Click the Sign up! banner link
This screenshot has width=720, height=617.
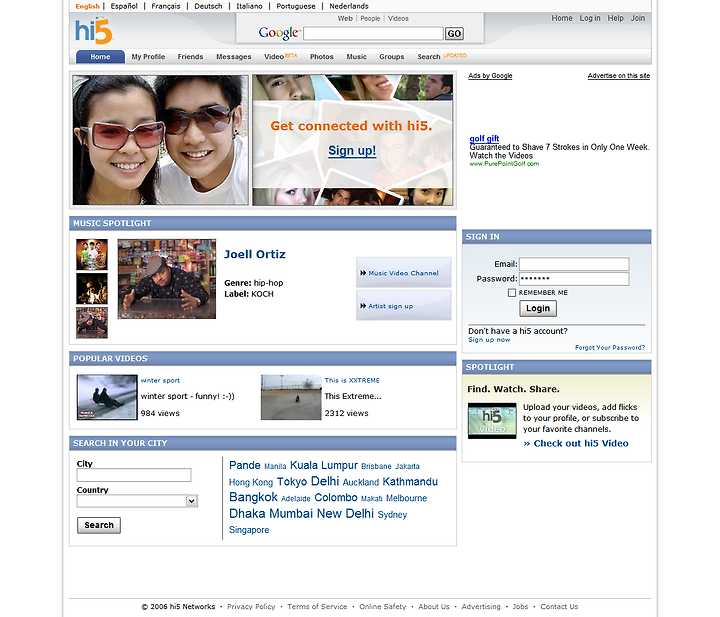pos(352,151)
